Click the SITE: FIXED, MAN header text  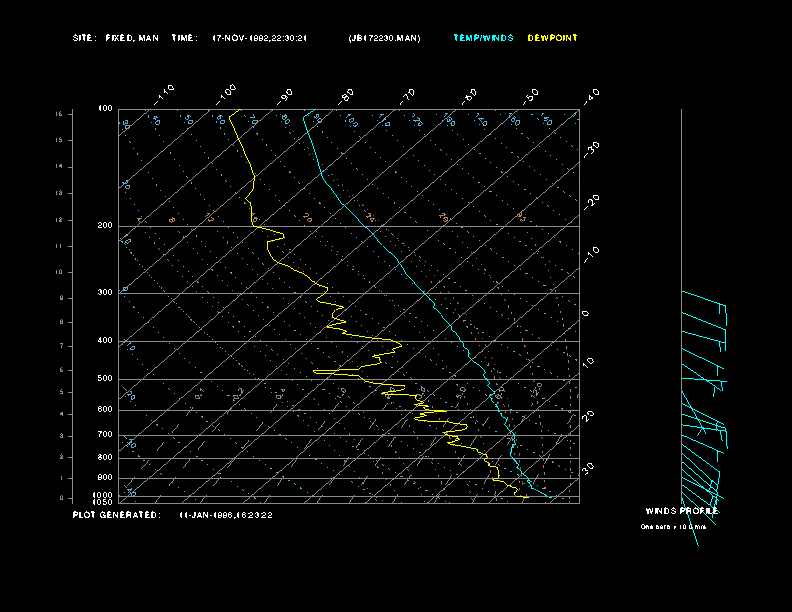[117, 38]
